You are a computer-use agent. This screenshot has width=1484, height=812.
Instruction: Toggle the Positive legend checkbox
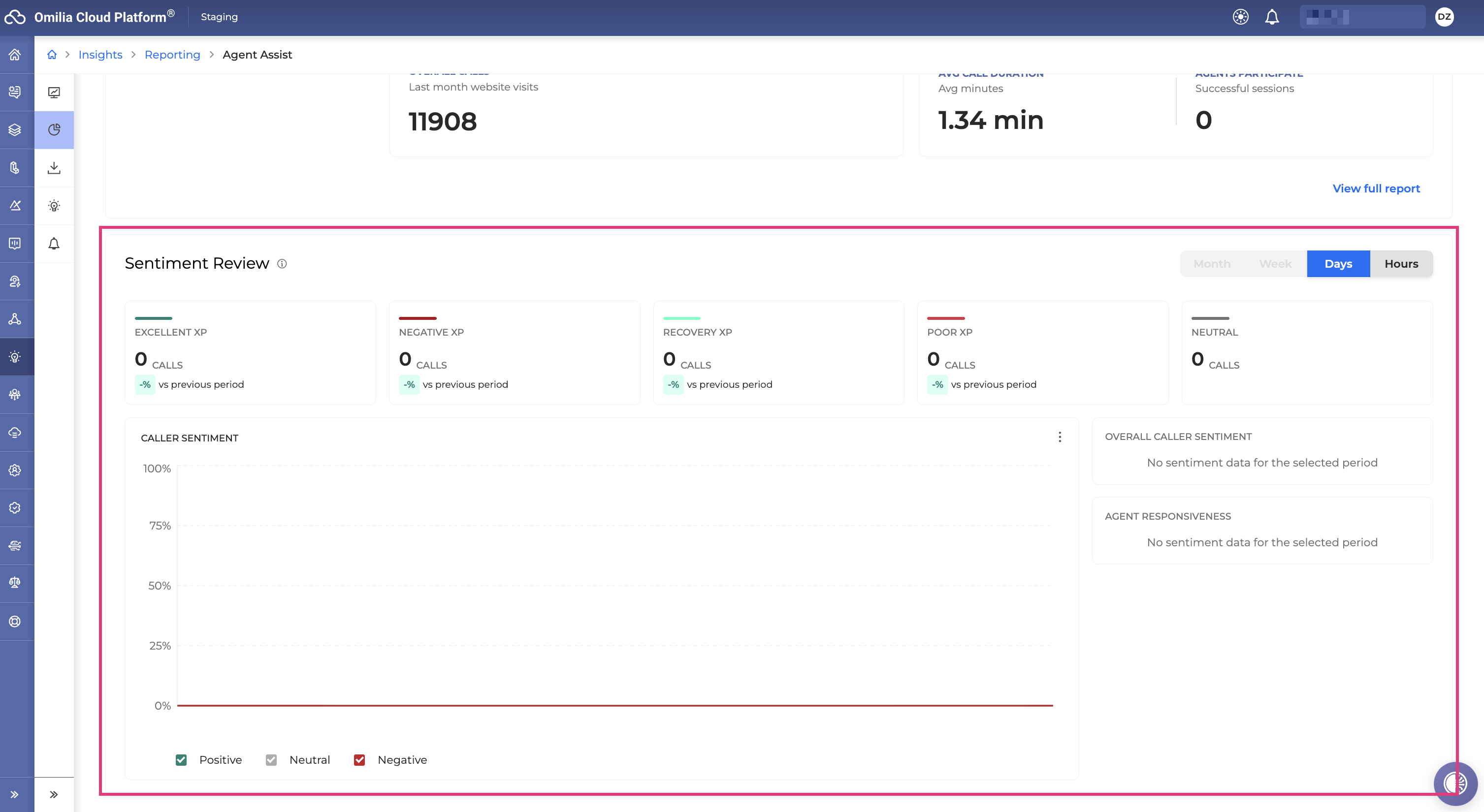[181, 760]
